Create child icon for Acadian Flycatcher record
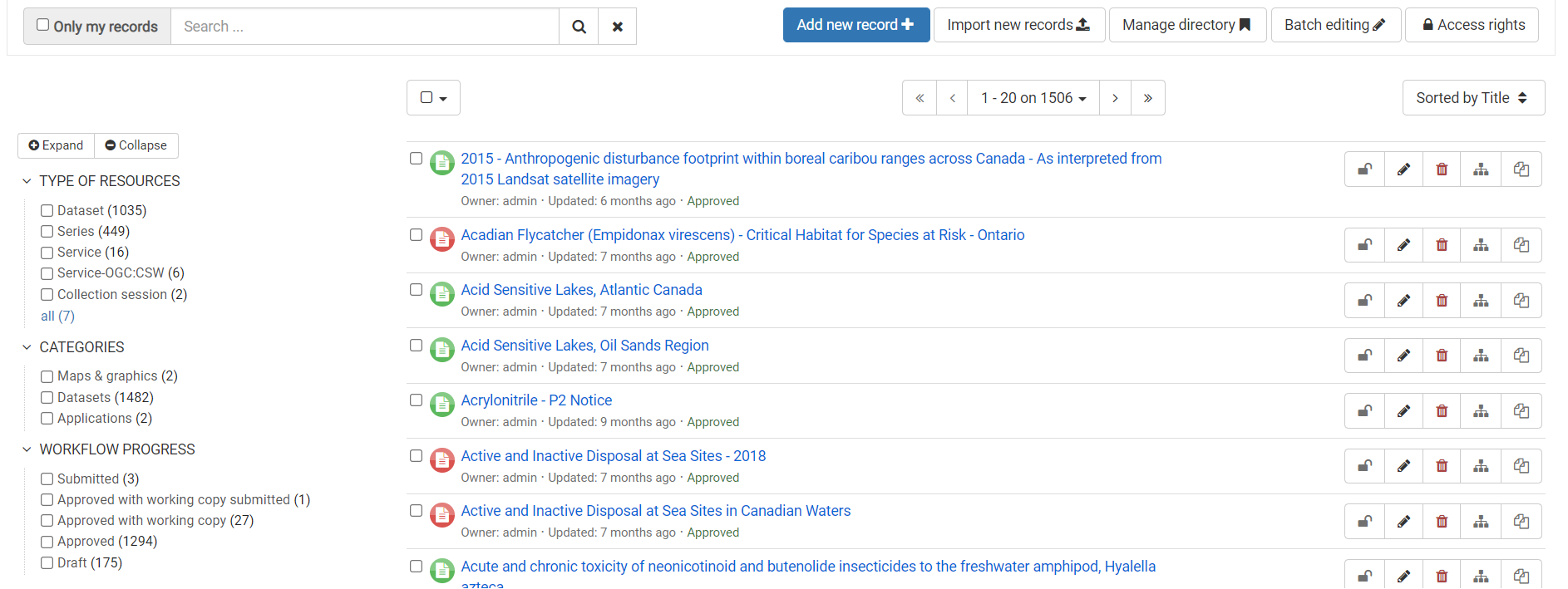This screenshot has height=589, width=1568. click(1481, 245)
